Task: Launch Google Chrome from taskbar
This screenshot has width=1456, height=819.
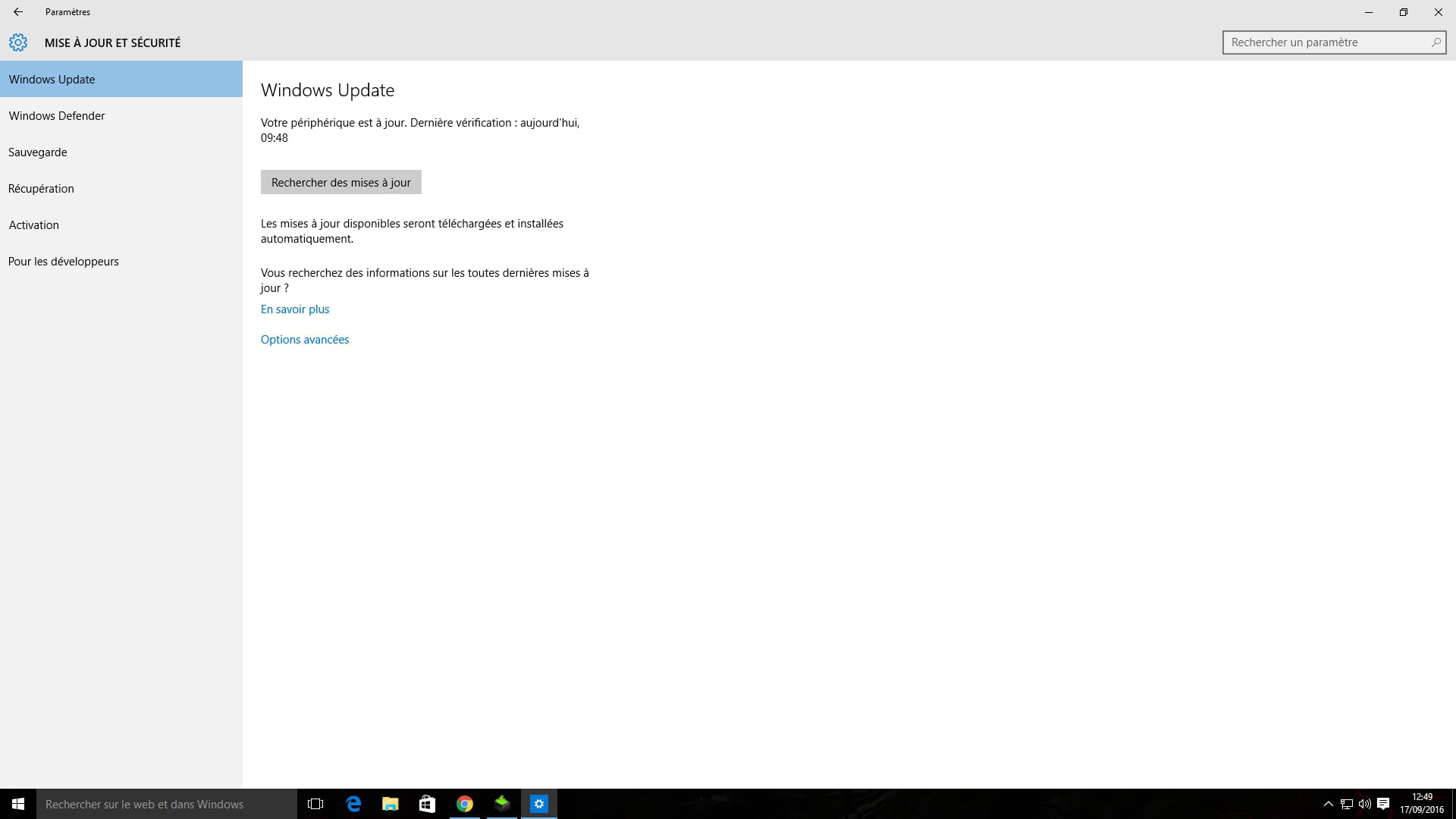Action: (x=465, y=804)
